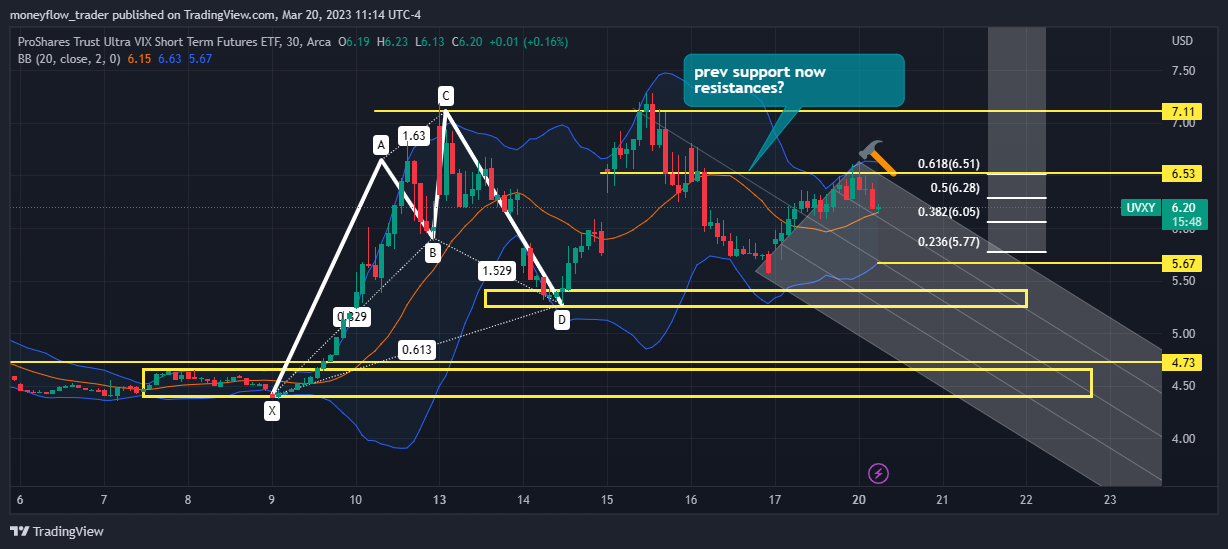Click date 10 on the time axis
The height and width of the screenshot is (549, 1228).
click(x=355, y=498)
